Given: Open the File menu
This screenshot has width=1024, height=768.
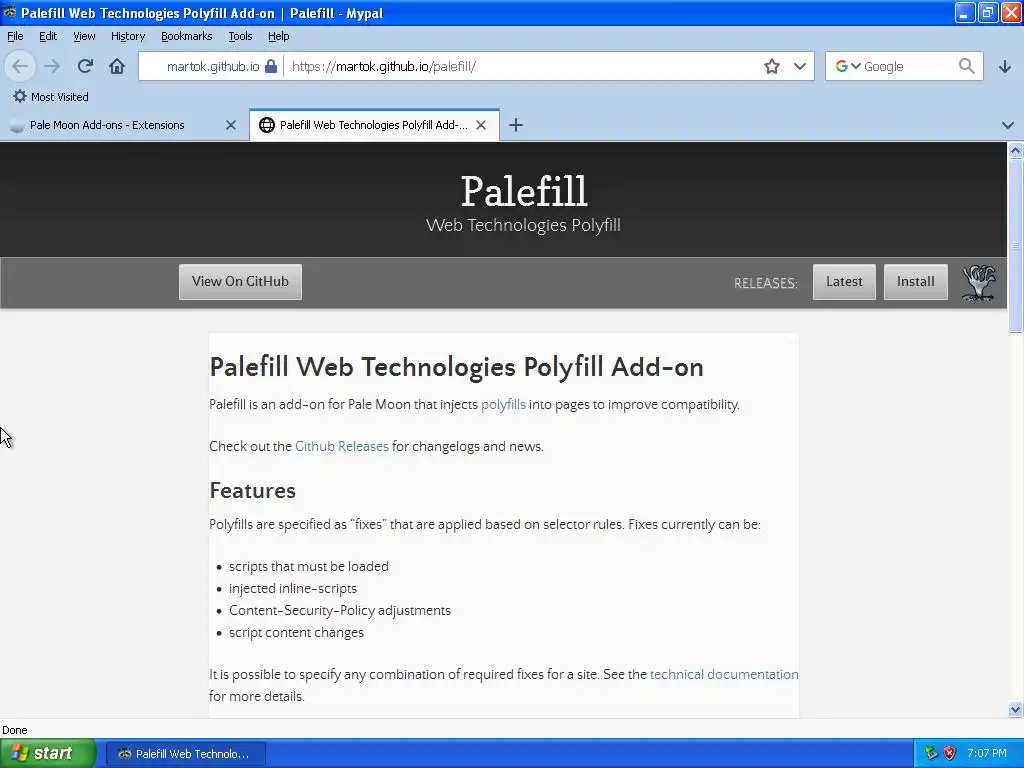Looking at the screenshot, I should [15, 36].
